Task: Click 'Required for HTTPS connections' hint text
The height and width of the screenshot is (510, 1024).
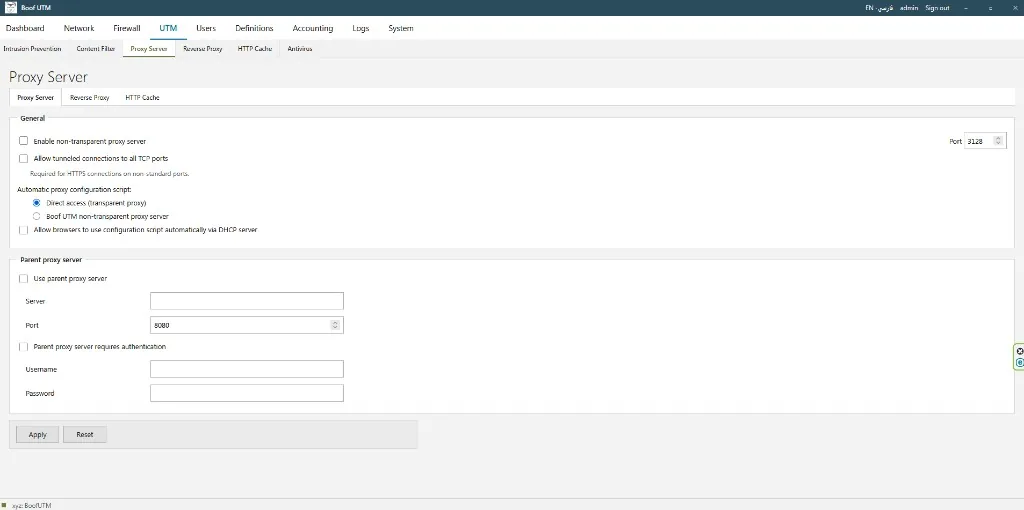Action: click(x=110, y=174)
